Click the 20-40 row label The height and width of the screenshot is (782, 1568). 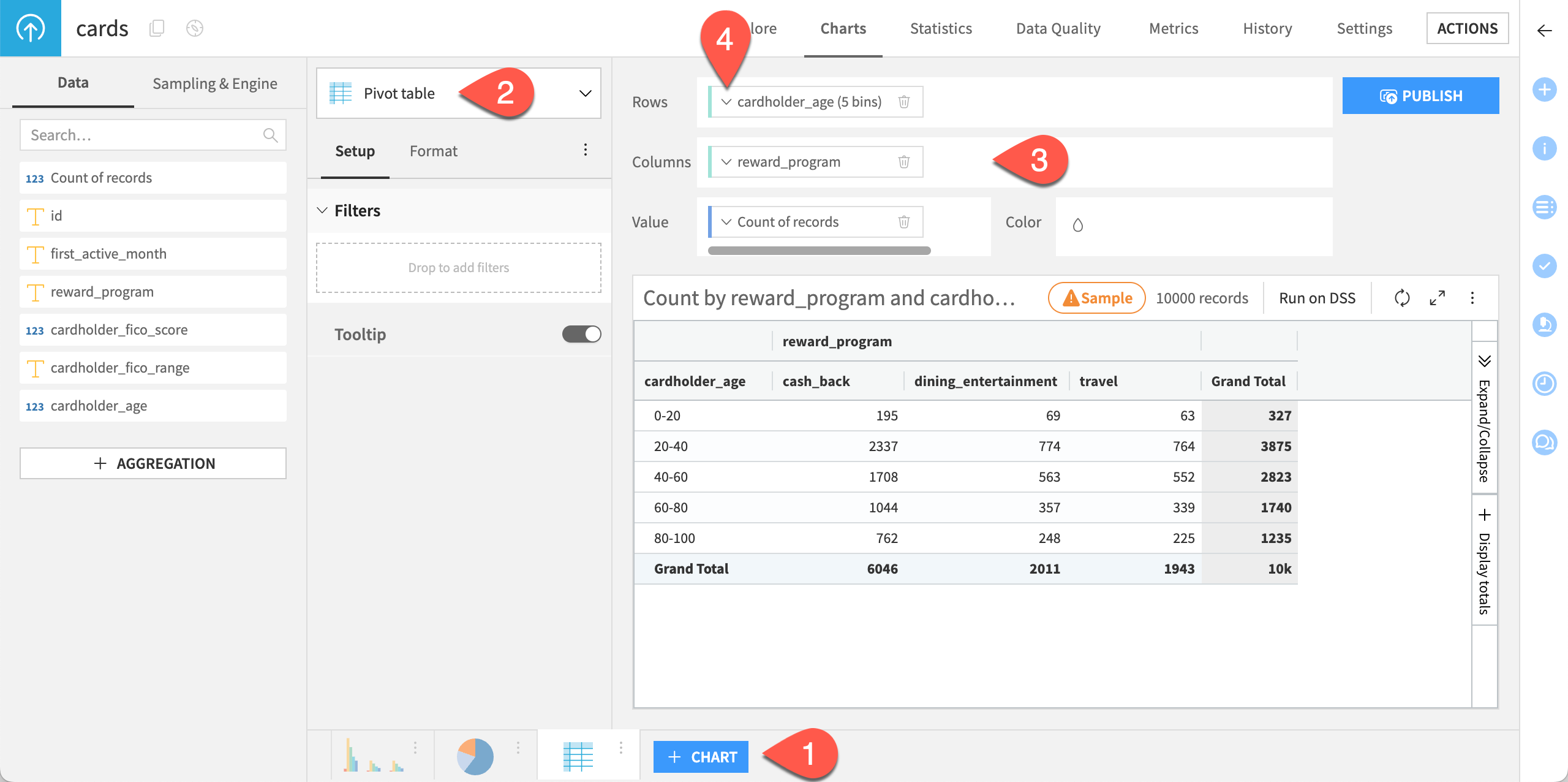(671, 446)
